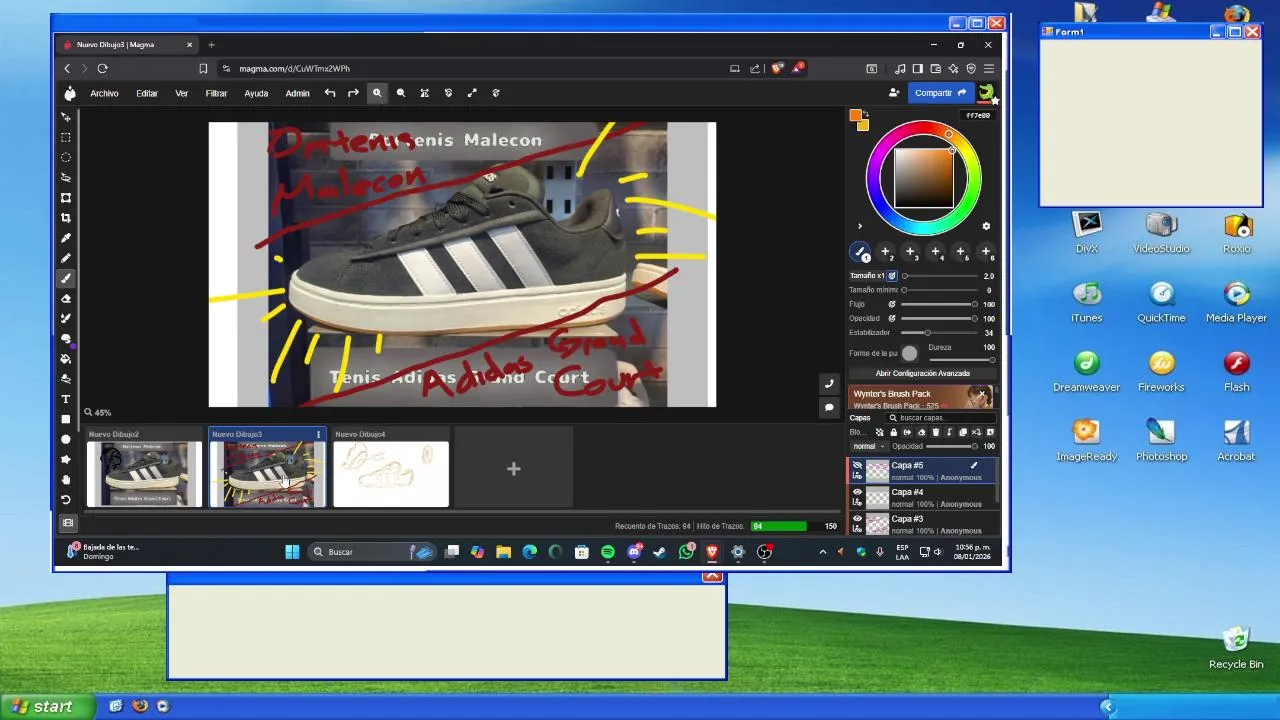Select the Eyedropper tool
The width and height of the screenshot is (1280, 720).
coord(66,238)
